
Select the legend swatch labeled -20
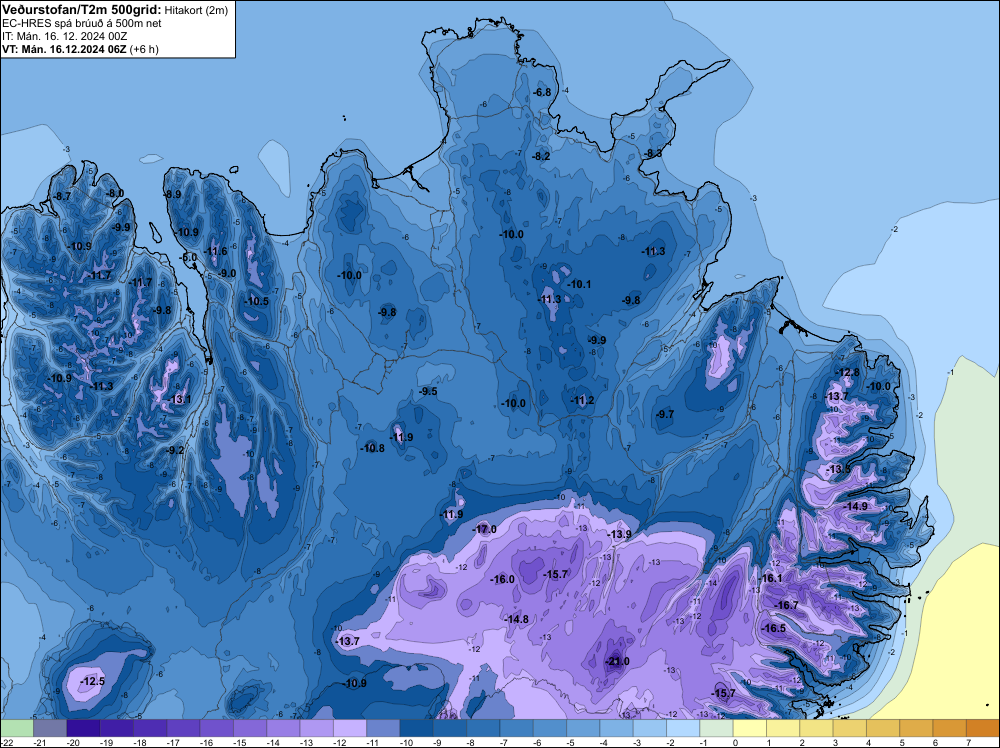tap(83, 728)
